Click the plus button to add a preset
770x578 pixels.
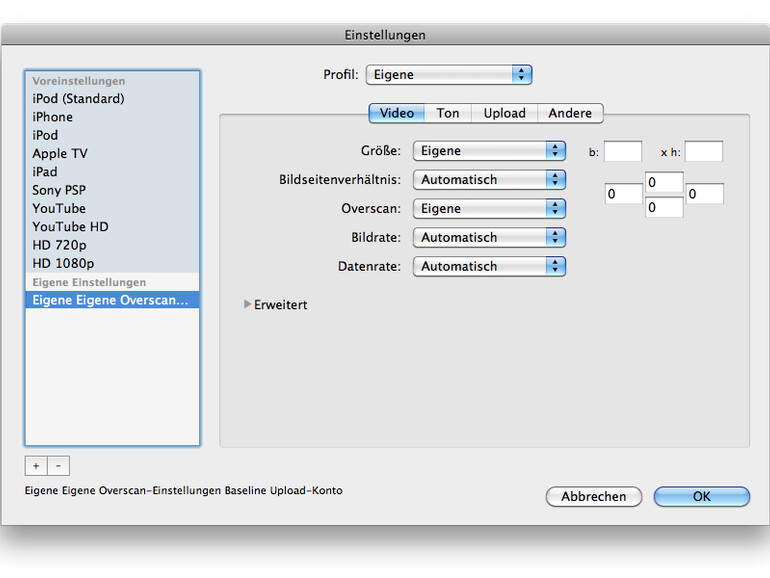[36, 466]
